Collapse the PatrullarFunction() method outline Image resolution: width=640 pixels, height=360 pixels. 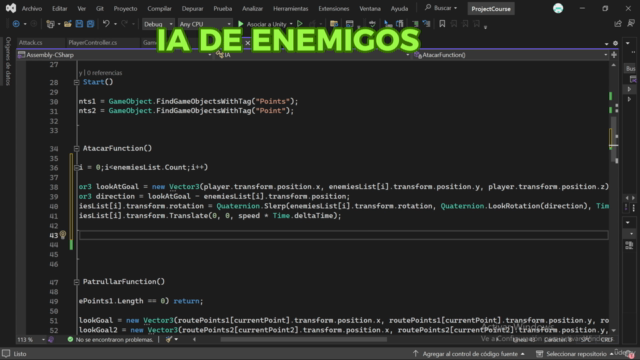76,282
